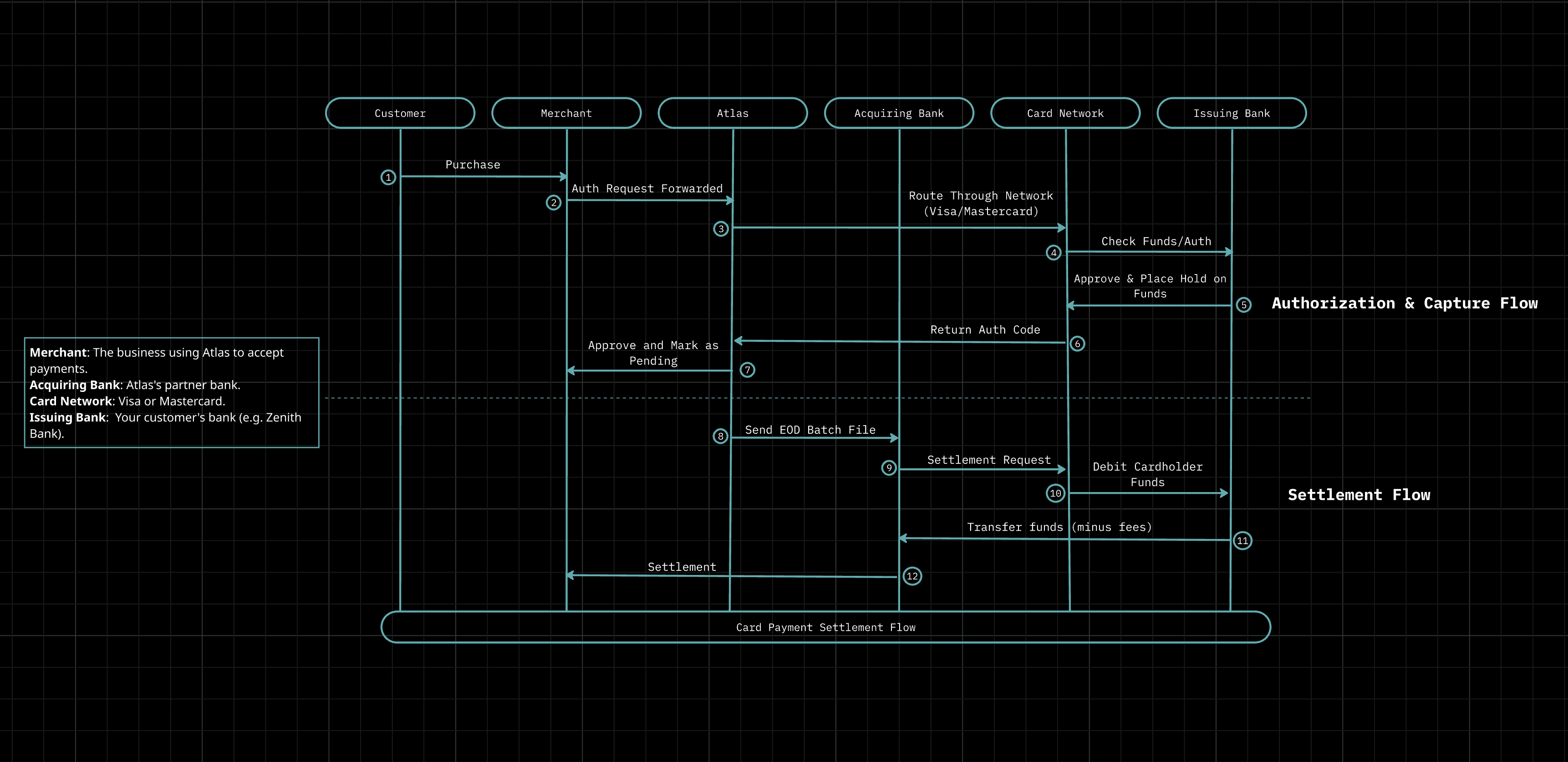Select "Authorization & Capture Flow" heading
The height and width of the screenshot is (762, 1568).
(x=1404, y=303)
